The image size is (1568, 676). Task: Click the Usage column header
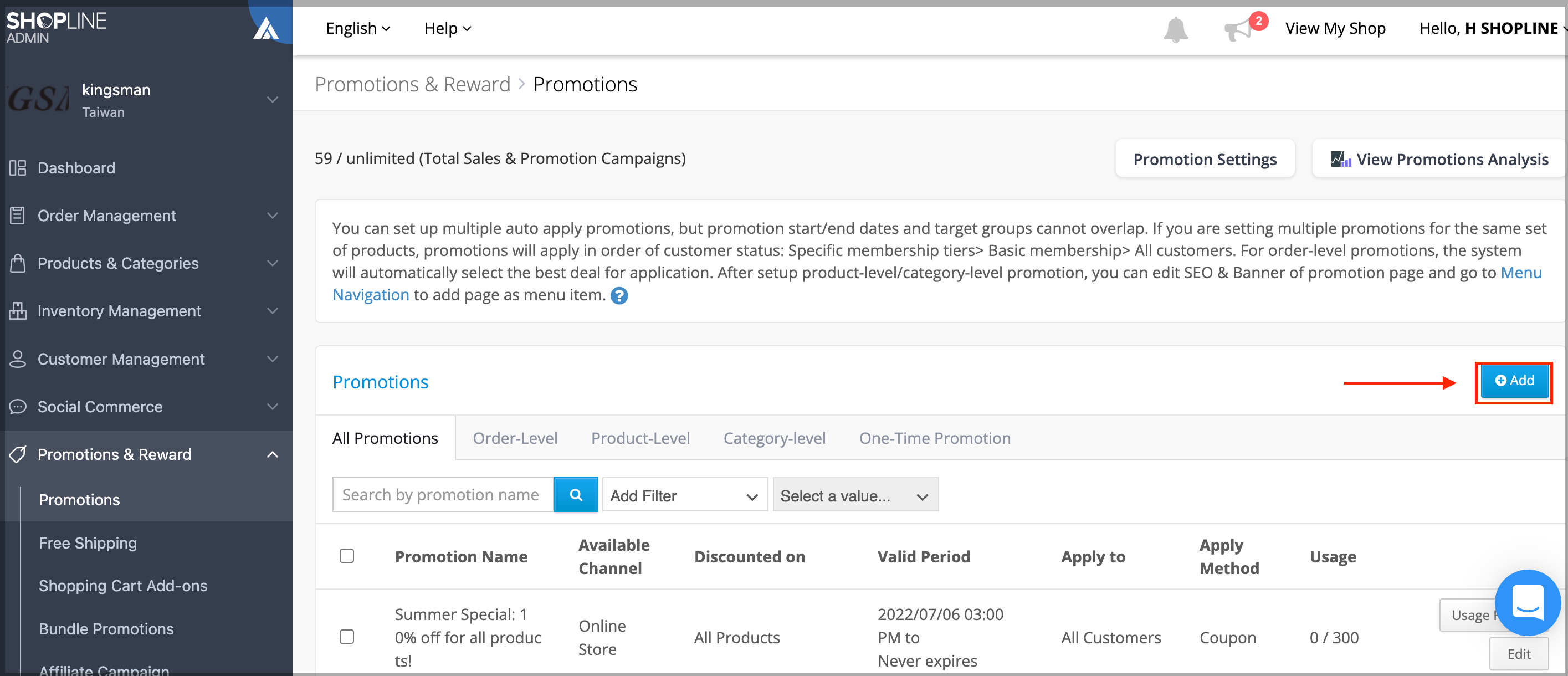[1333, 557]
